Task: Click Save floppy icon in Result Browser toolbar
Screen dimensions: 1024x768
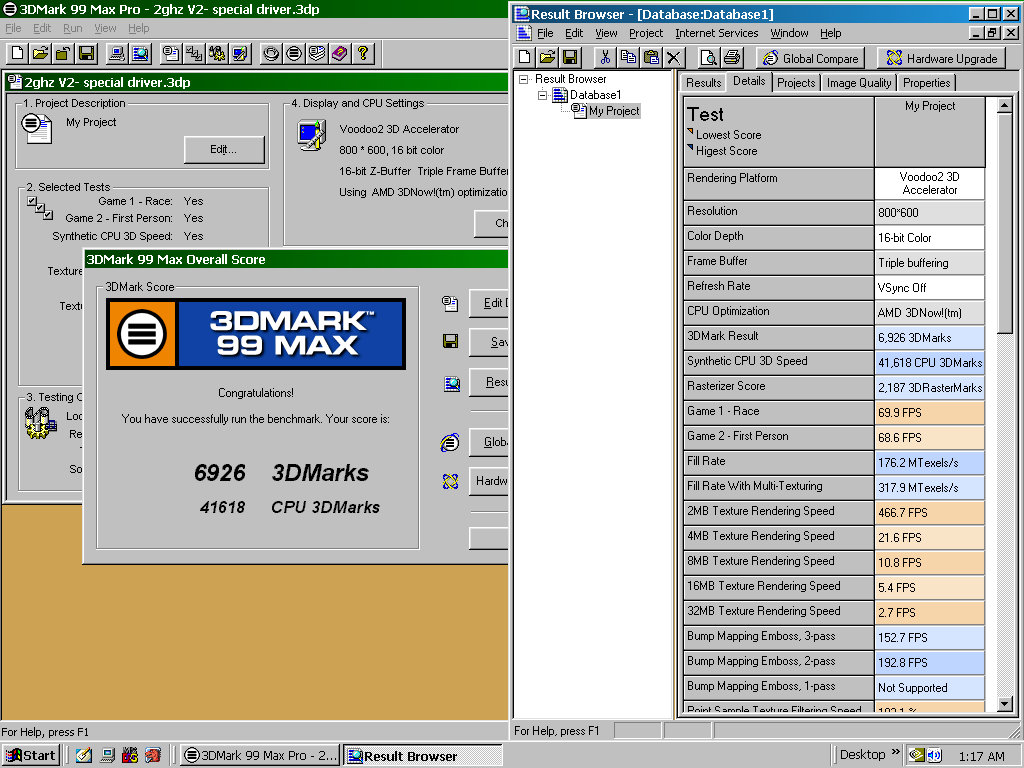Action: click(x=569, y=58)
